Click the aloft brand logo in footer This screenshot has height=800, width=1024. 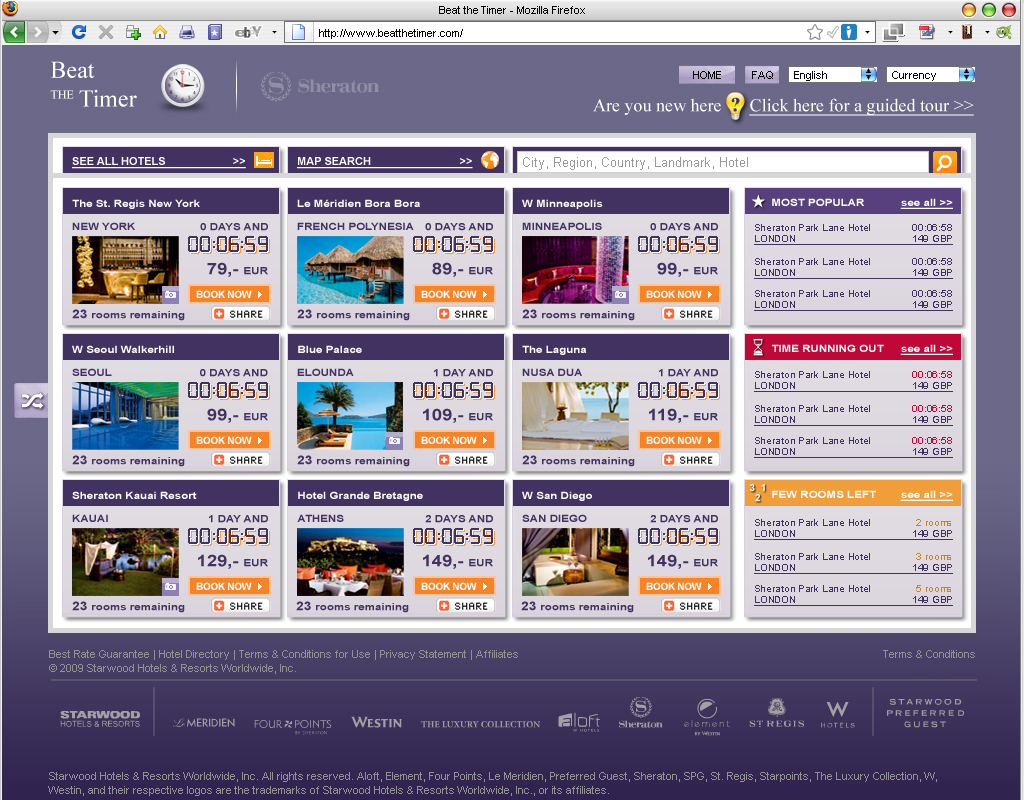point(579,721)
